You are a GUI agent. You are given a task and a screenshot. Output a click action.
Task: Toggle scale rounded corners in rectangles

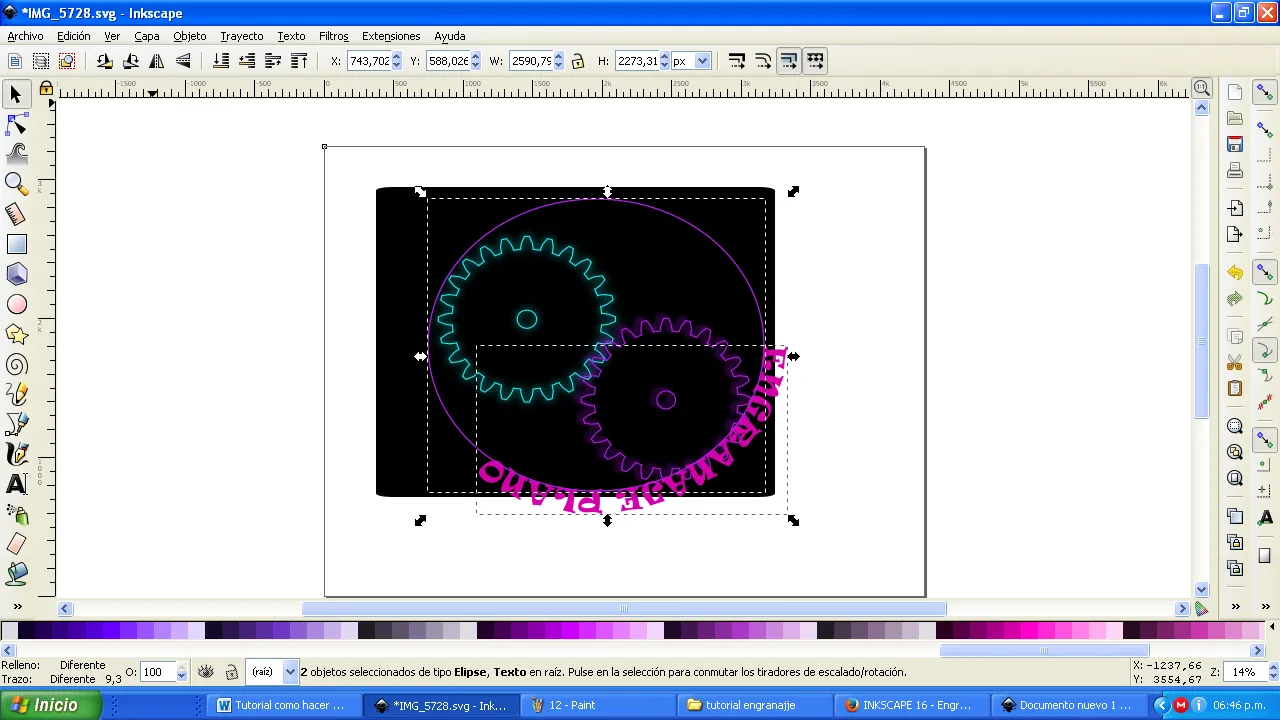point(763,61)
